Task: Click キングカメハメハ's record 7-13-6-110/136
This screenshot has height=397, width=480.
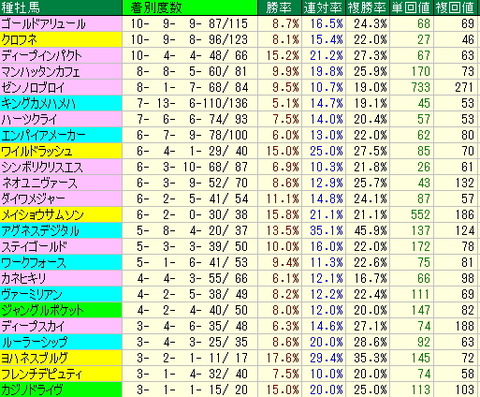Action: (x=192, y=104)
